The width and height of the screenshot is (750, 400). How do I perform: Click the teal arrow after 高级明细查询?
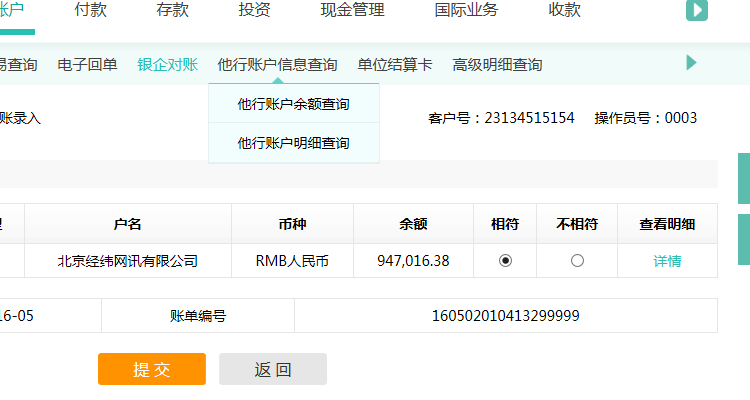[x=691, y=63]
